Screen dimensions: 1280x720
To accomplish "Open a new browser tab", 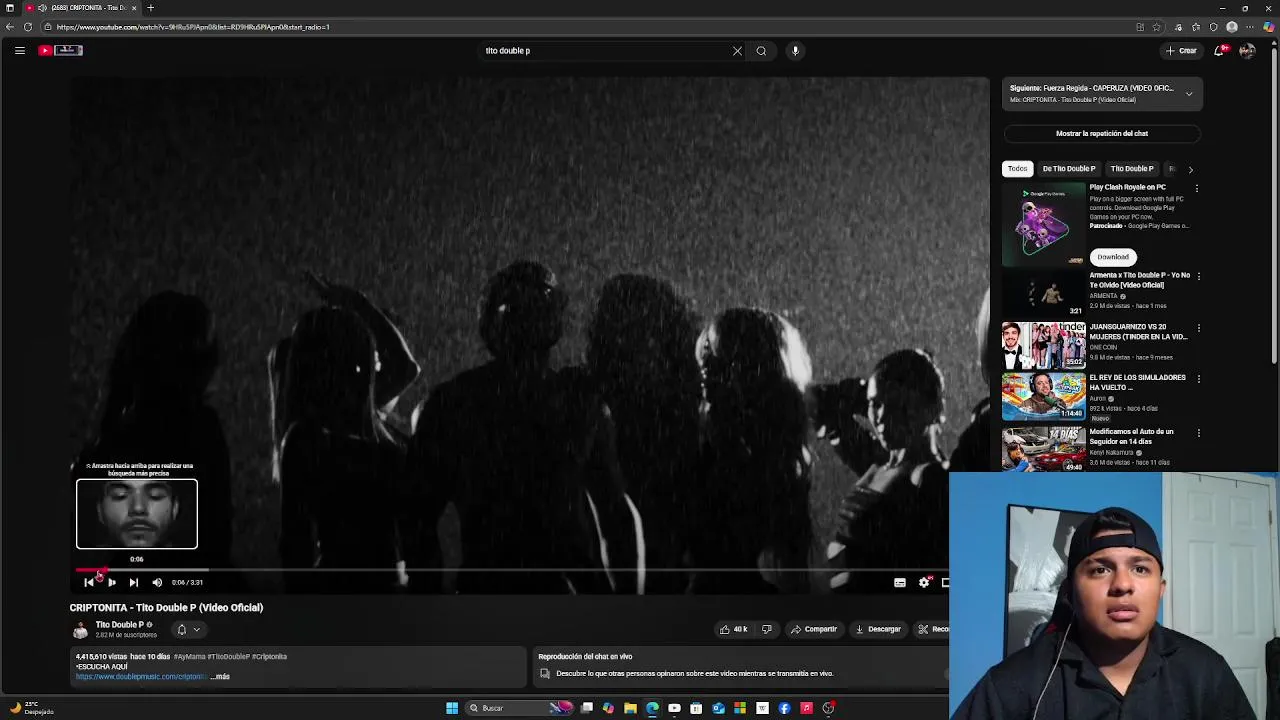I will coord(150,8).
